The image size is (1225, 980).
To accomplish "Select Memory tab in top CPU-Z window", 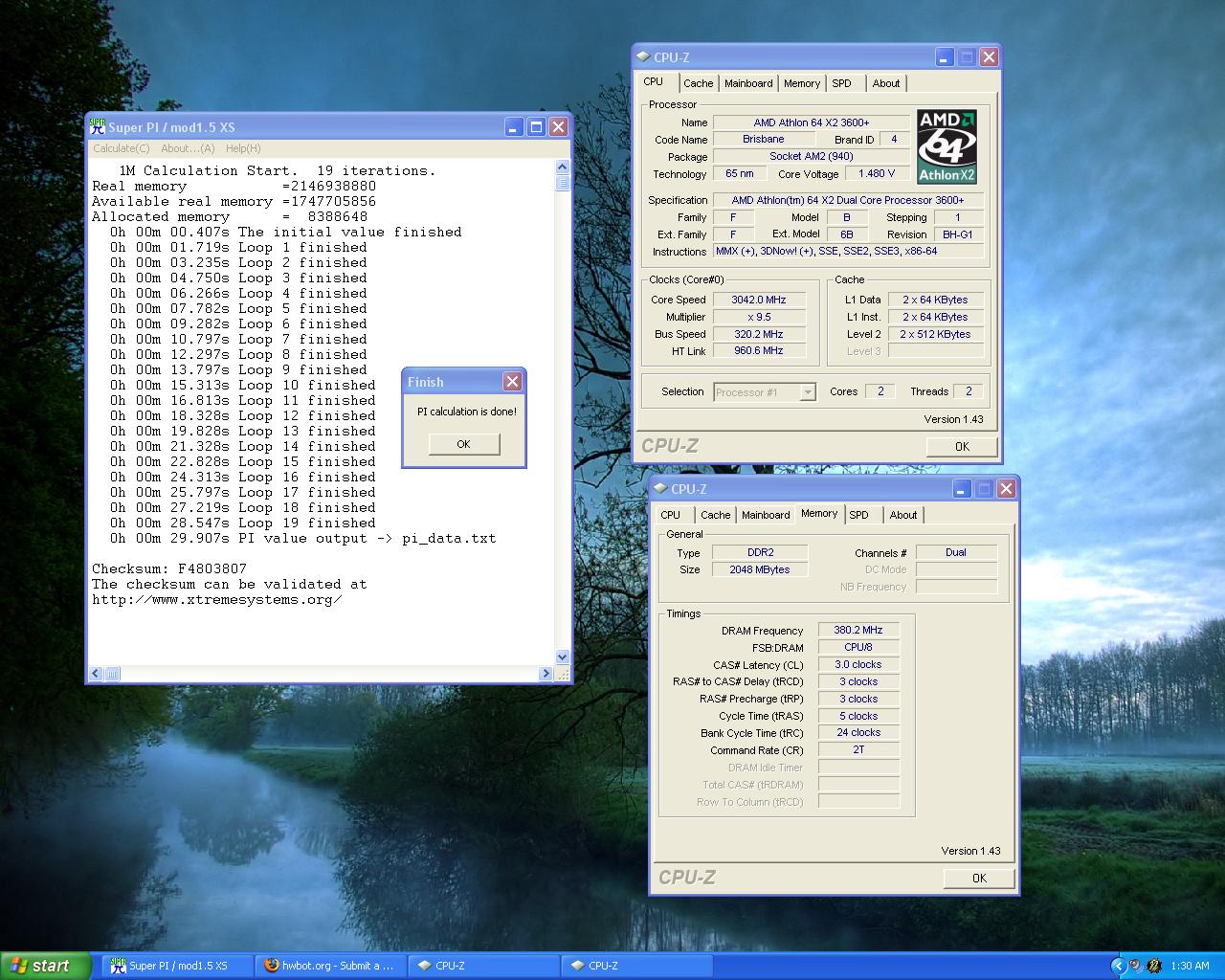I will tap(802, 83).
